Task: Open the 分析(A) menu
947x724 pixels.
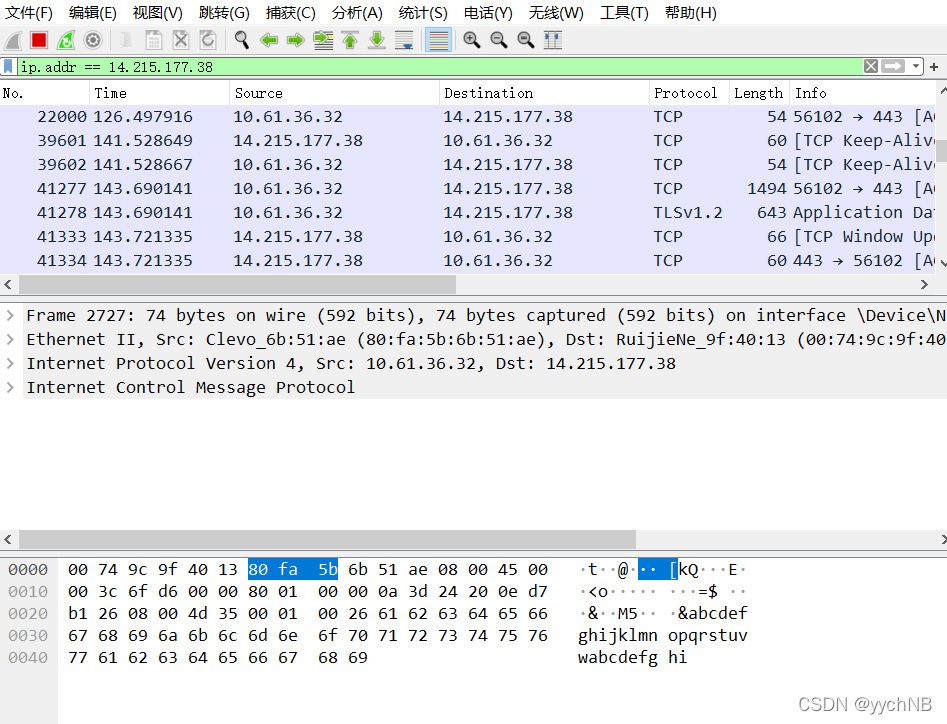Action: 357,13
